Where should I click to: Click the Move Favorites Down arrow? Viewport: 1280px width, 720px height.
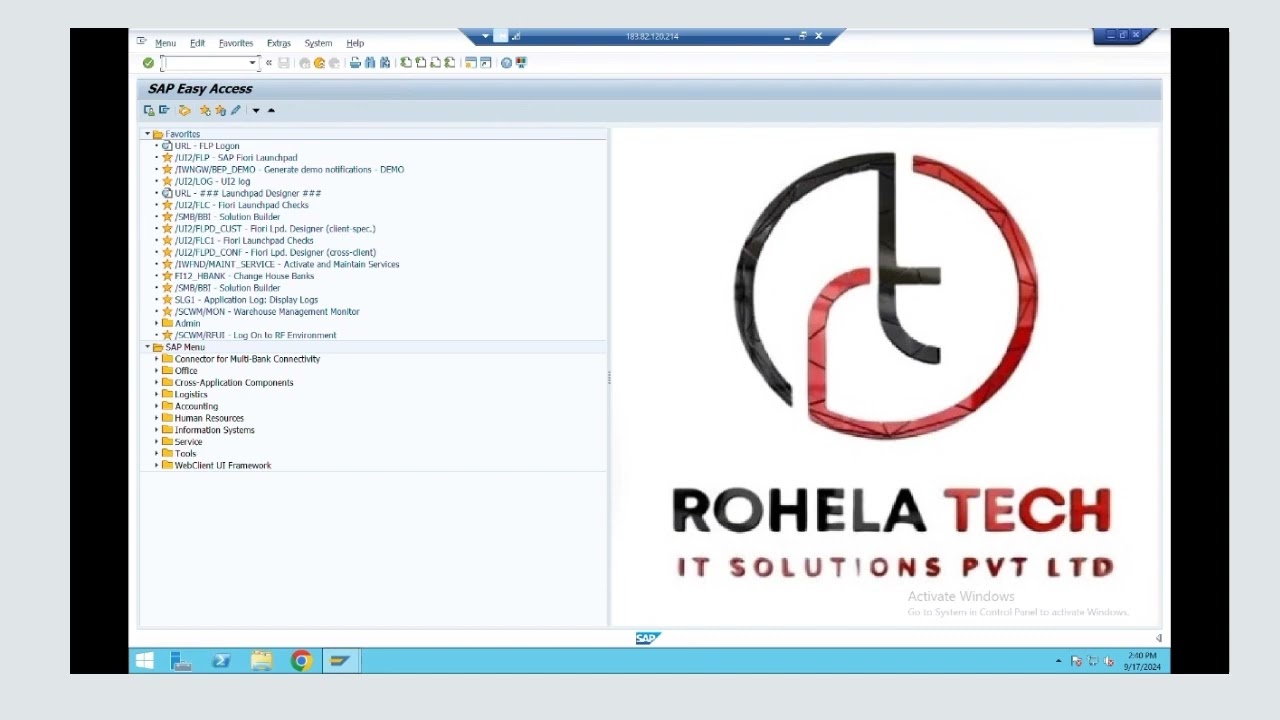(256, 111)
